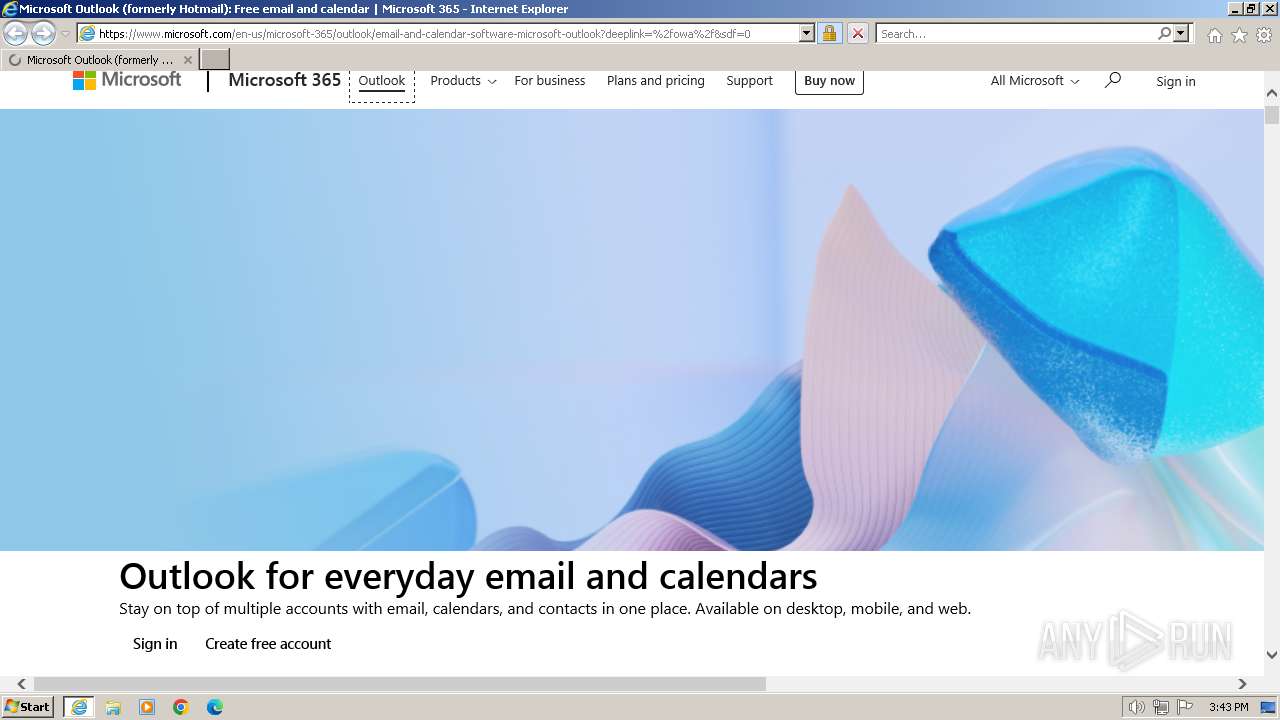Image resolution: width=1280 pixels, height=720 pixels.
Task: Click the headline 'Outlook for everyday email and calendars'
Action: pyautogui.click(x=468, y=577)
